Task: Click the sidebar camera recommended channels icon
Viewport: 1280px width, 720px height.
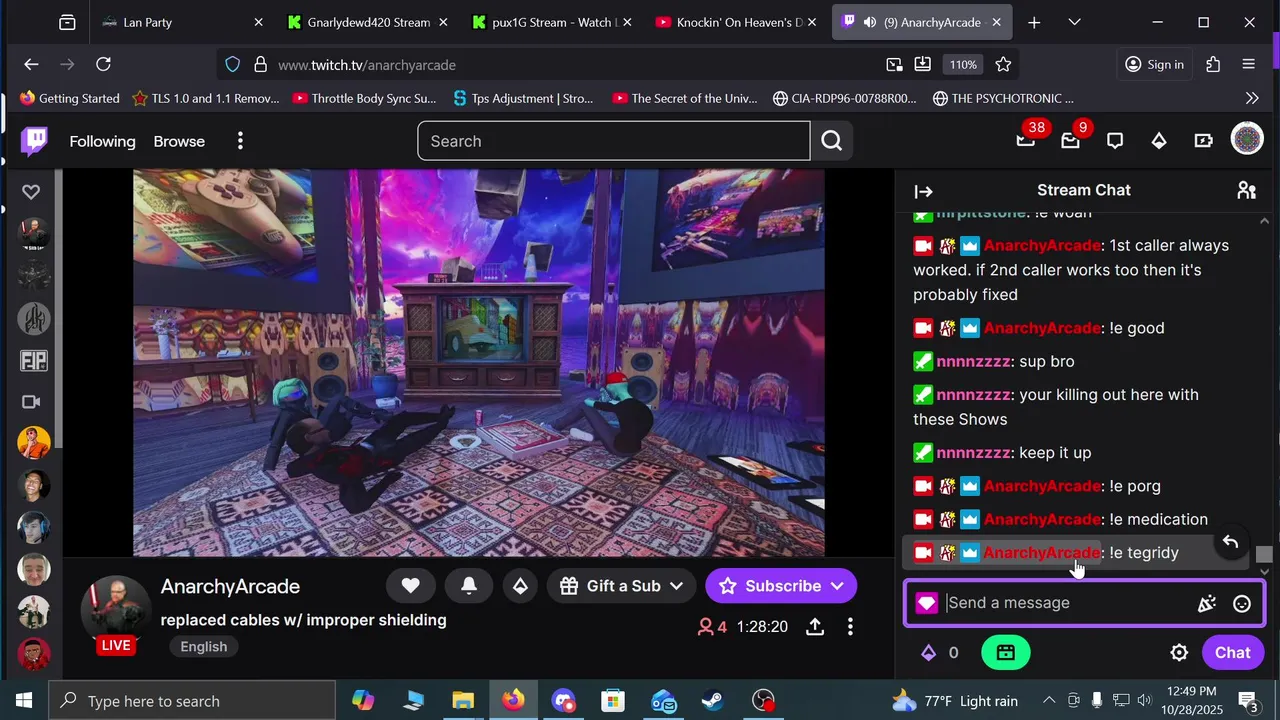Action: pos(31,402)
